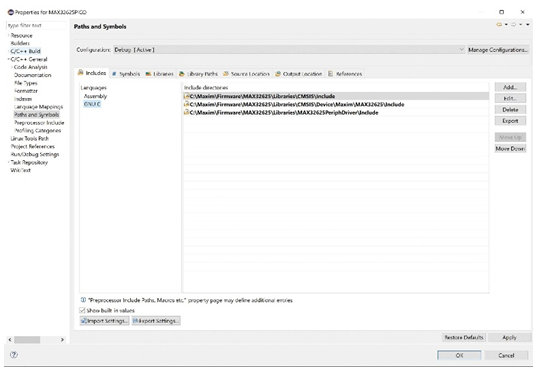Confirm with the OK button
This screenshot has height=370, width=539.
(x=459, y=355)
